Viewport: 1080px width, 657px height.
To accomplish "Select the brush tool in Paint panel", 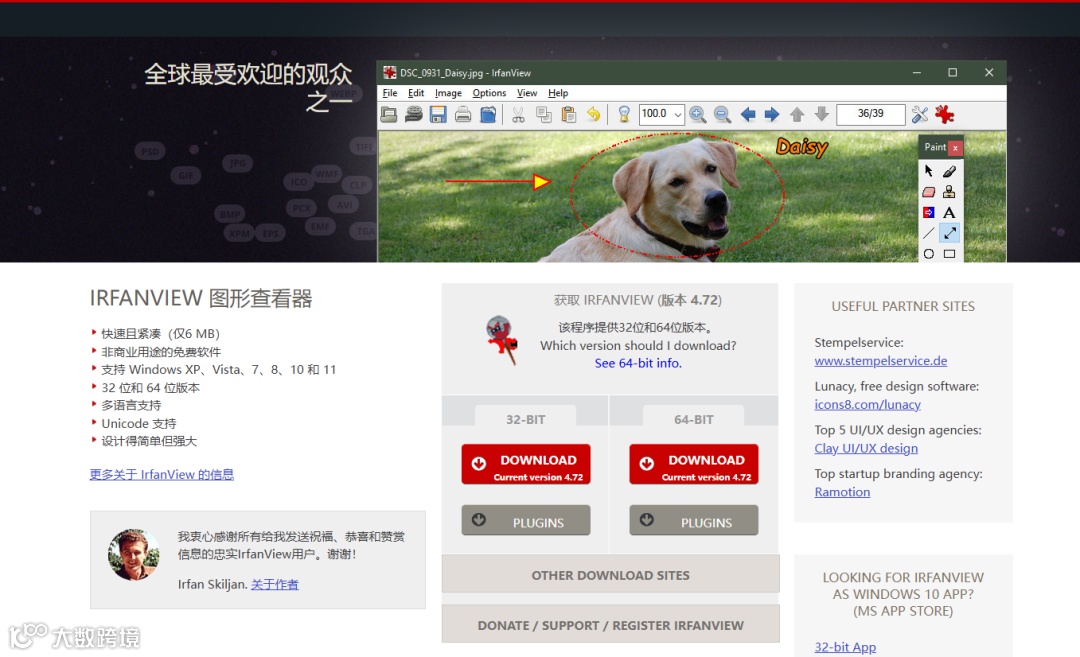I will pos(949,171).
